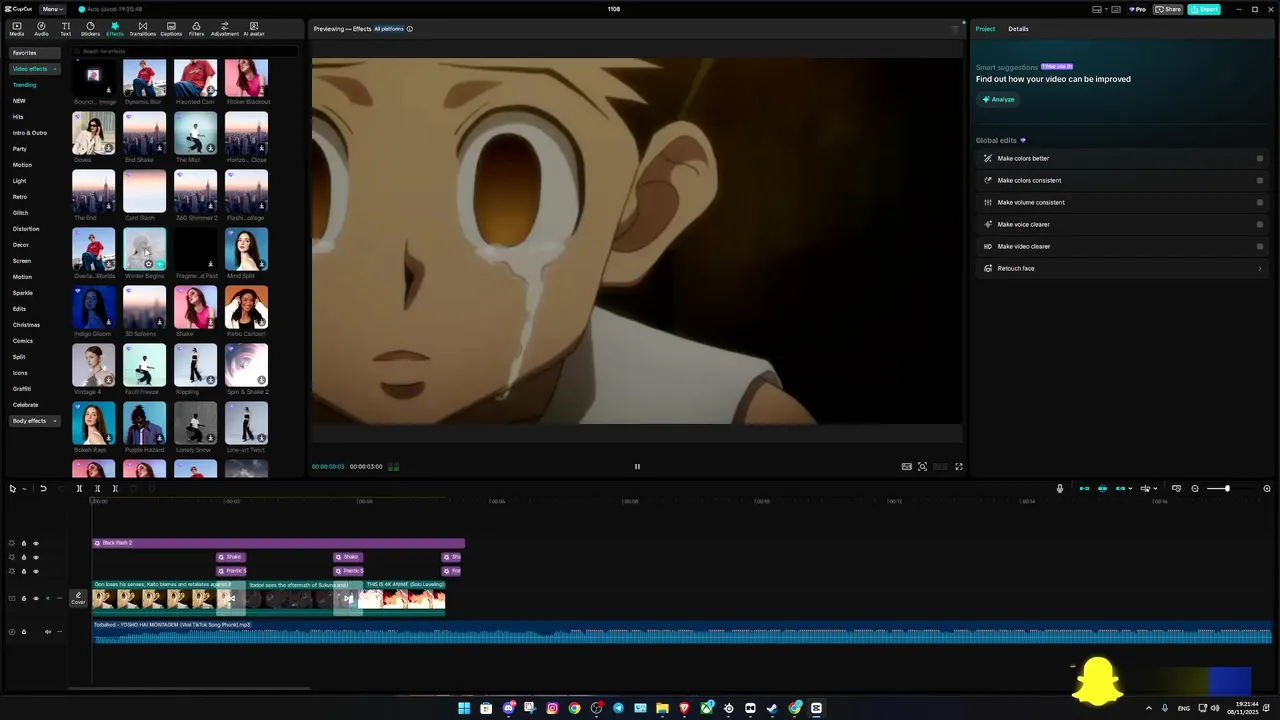Click the Snapchat ghost overlay icon

(x=1098, y=680)
